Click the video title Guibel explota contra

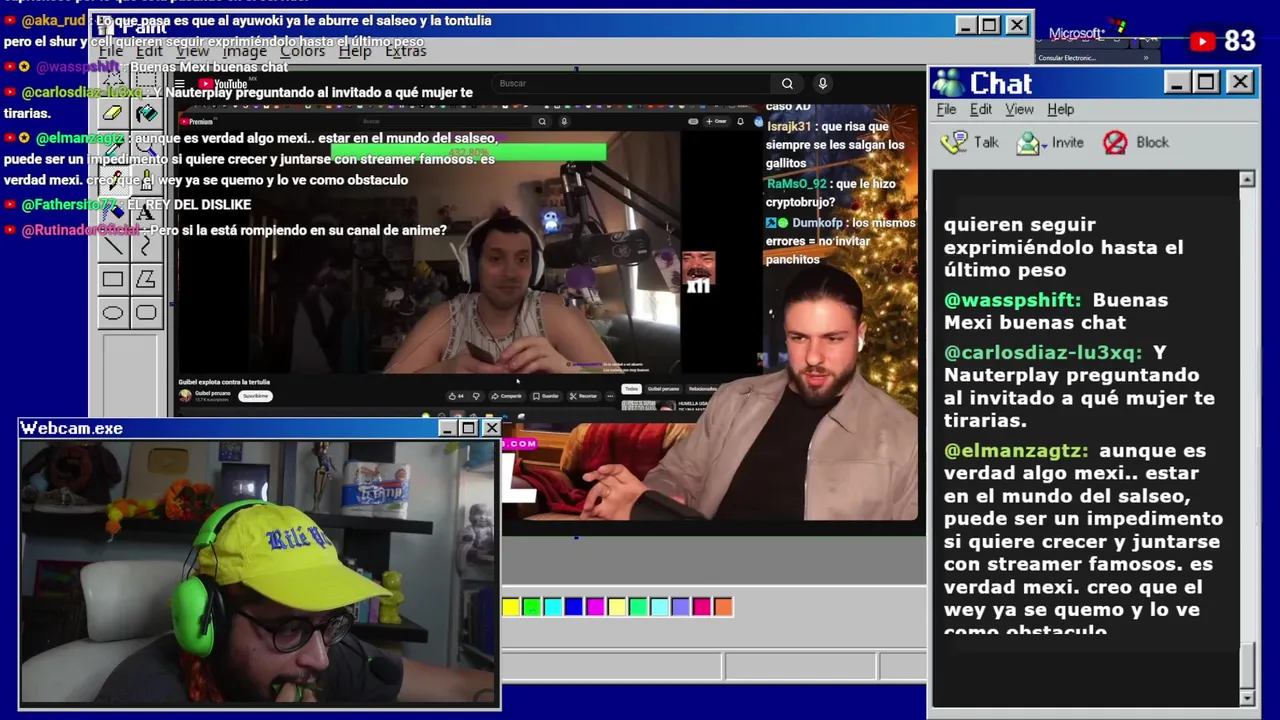pos(224,382)
